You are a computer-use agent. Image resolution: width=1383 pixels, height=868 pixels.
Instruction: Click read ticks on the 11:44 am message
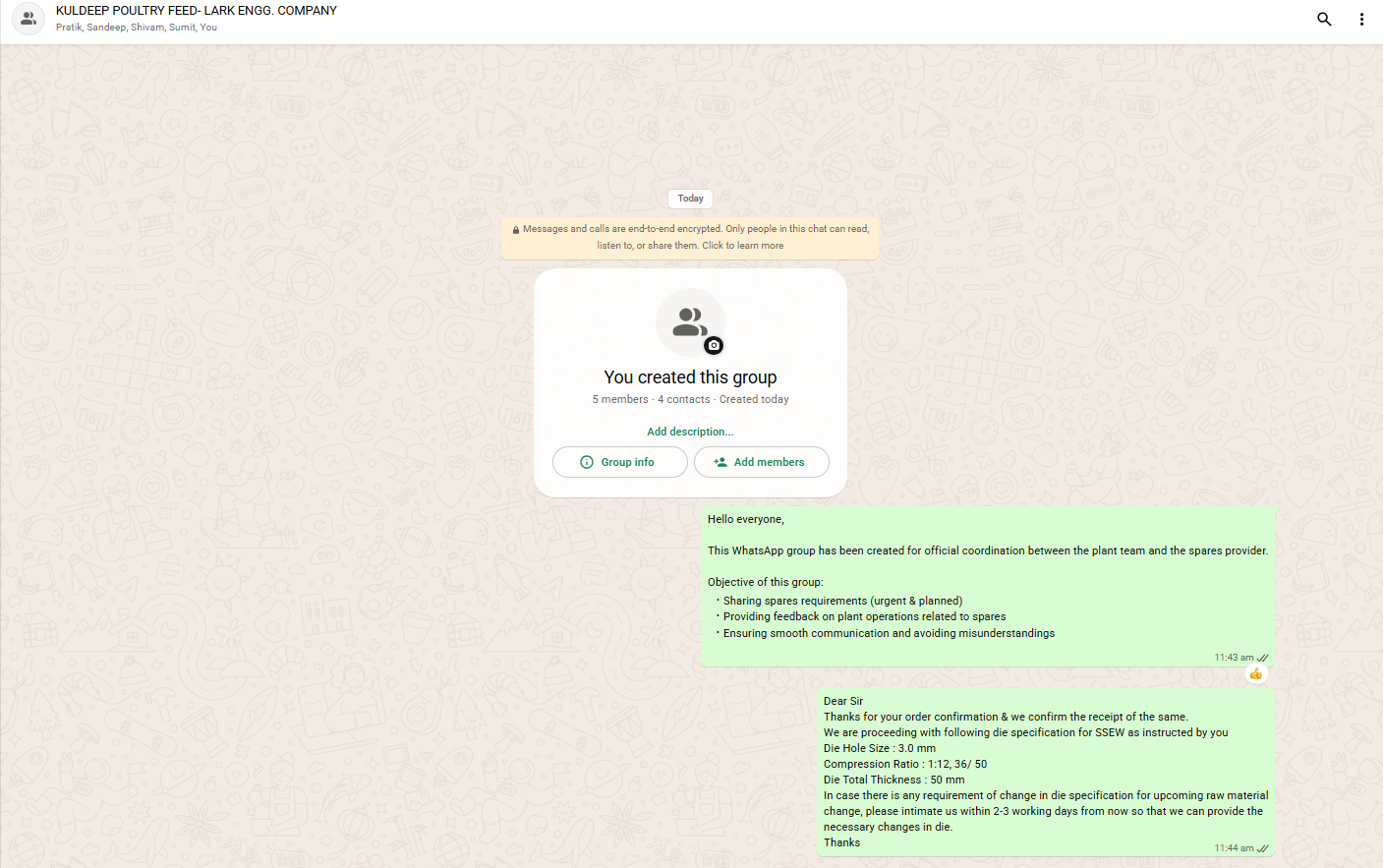(x=1263, y=848)
